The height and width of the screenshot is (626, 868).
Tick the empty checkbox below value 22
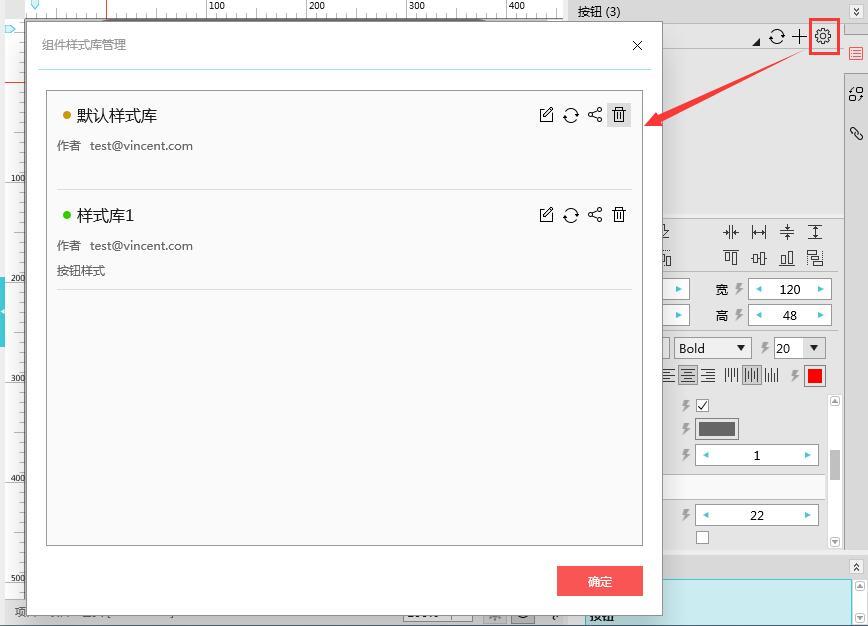coord(702,537)
